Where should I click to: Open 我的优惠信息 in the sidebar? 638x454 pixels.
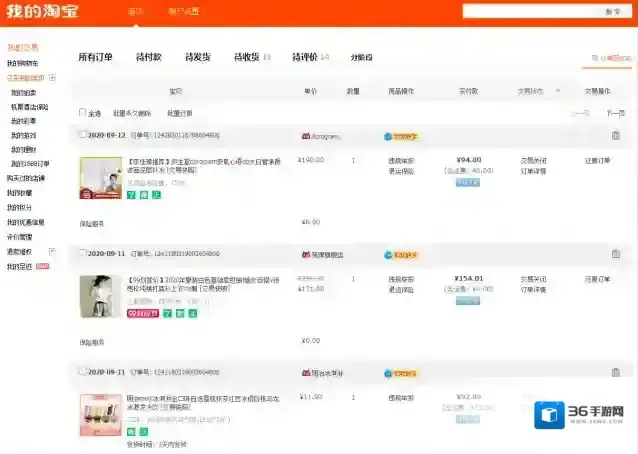point(26,222)
